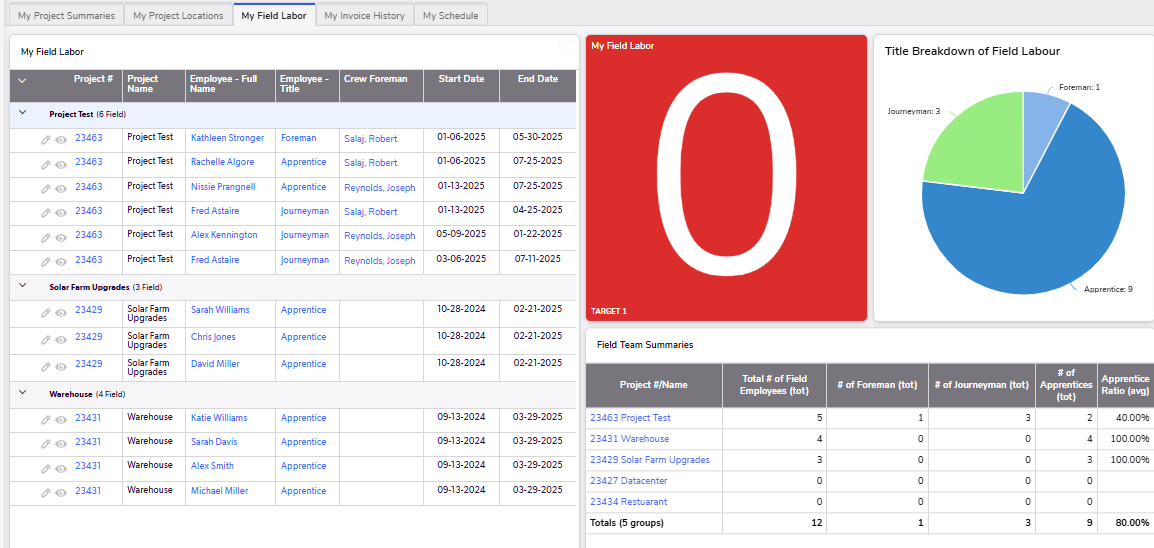
Task: Click the Salaj, Robert link for Kathleen Stronger
Action: [x=370, y=139]
